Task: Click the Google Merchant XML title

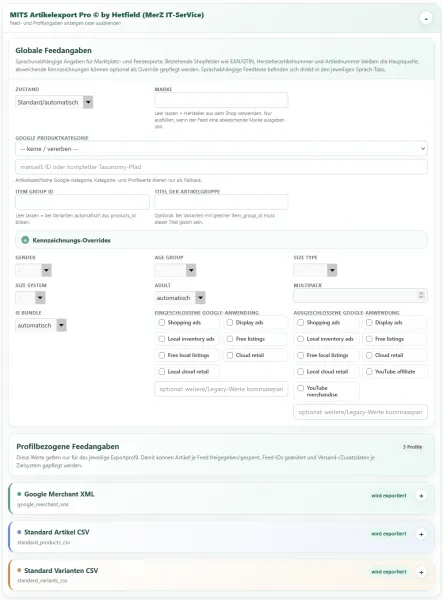Action: 59,494
